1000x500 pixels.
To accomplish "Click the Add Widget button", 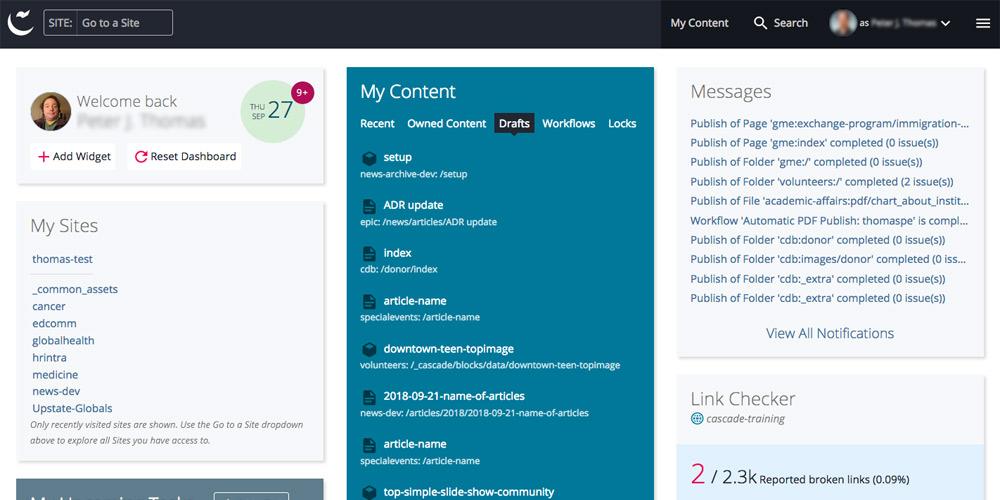I will tap(73, 156).
